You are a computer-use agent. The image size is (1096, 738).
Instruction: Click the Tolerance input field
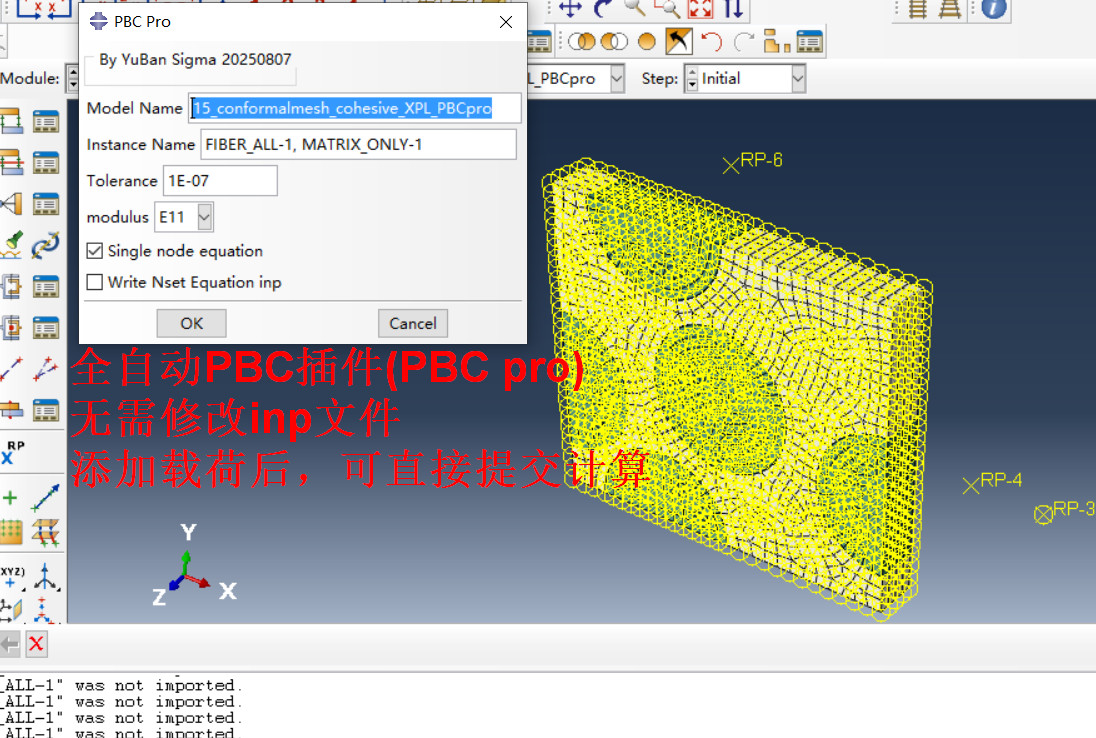tap(220, 181)
